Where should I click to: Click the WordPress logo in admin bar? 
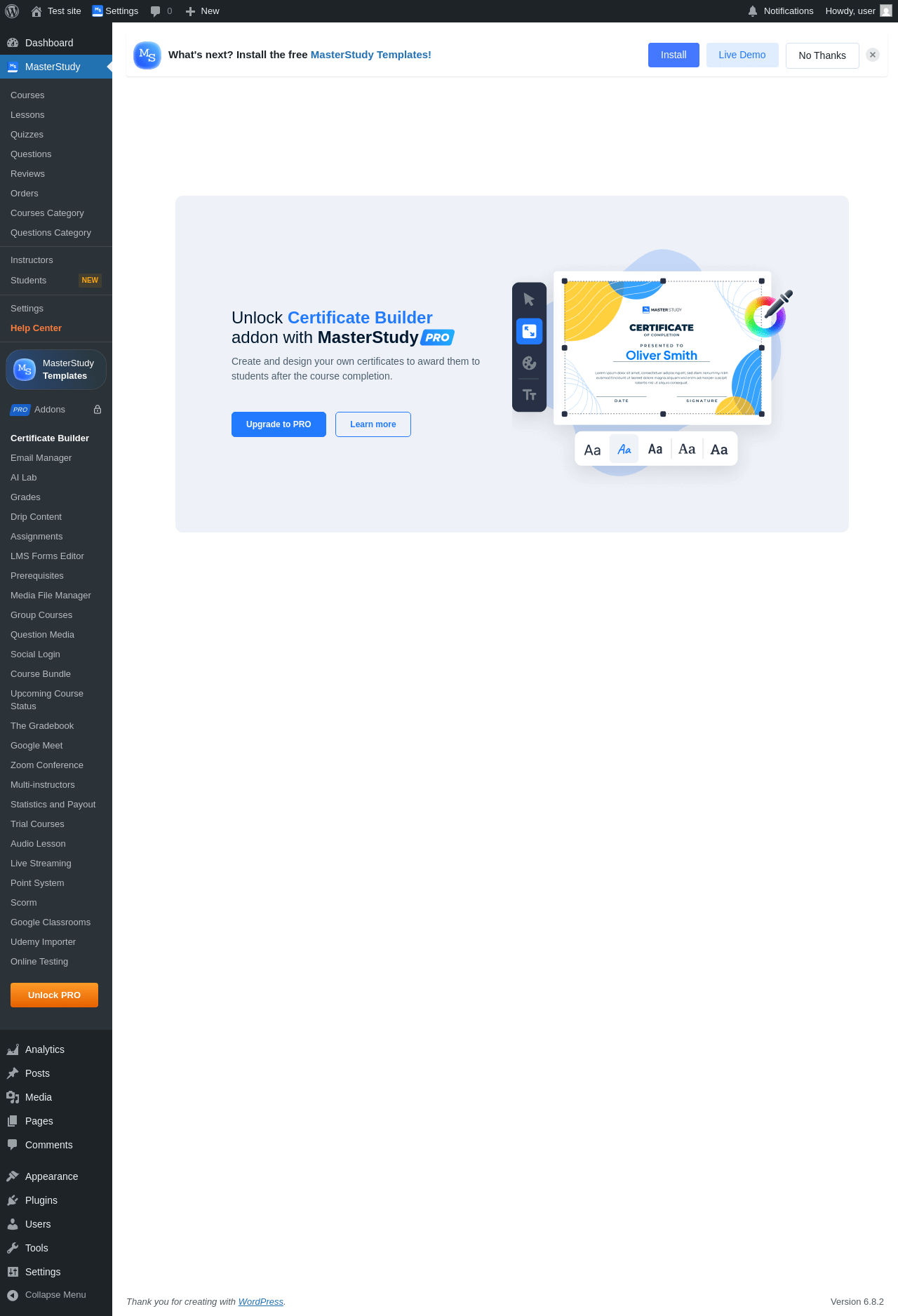tap(12, 11)
